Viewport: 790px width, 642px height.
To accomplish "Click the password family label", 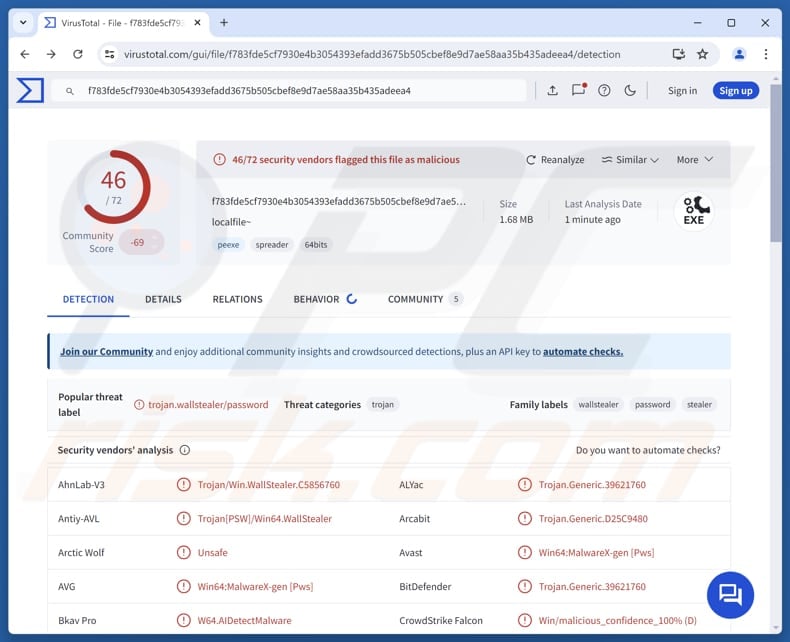I will point(652,405).
